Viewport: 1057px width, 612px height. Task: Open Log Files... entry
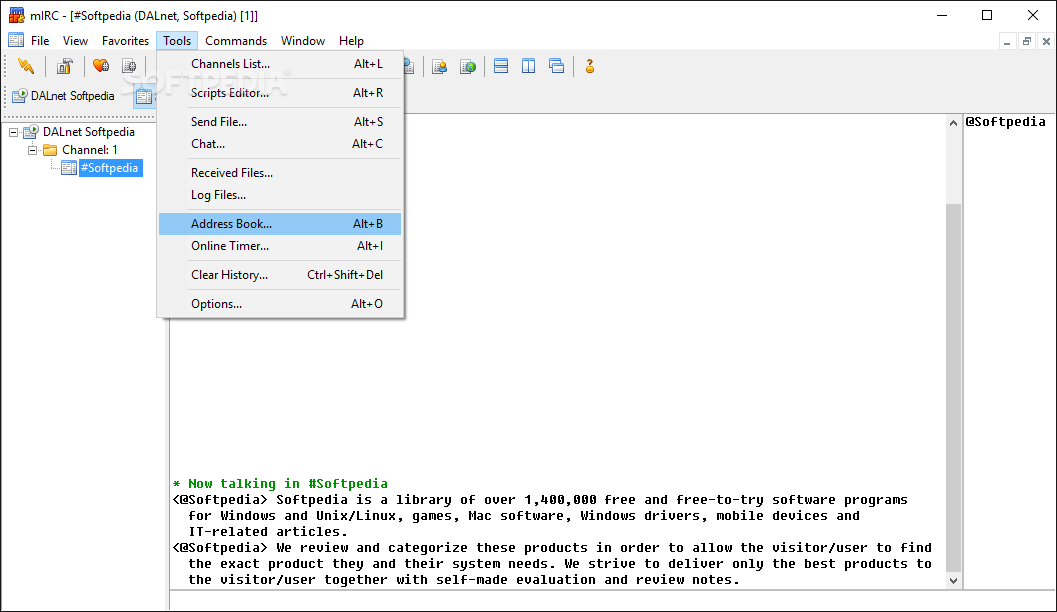pyautogui.click(x=280, y=195)
